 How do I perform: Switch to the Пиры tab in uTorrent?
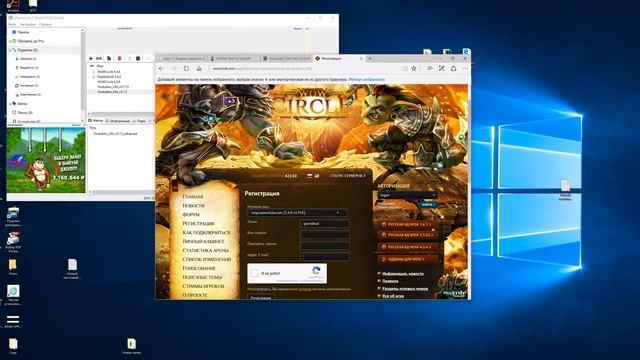point(140,121)
